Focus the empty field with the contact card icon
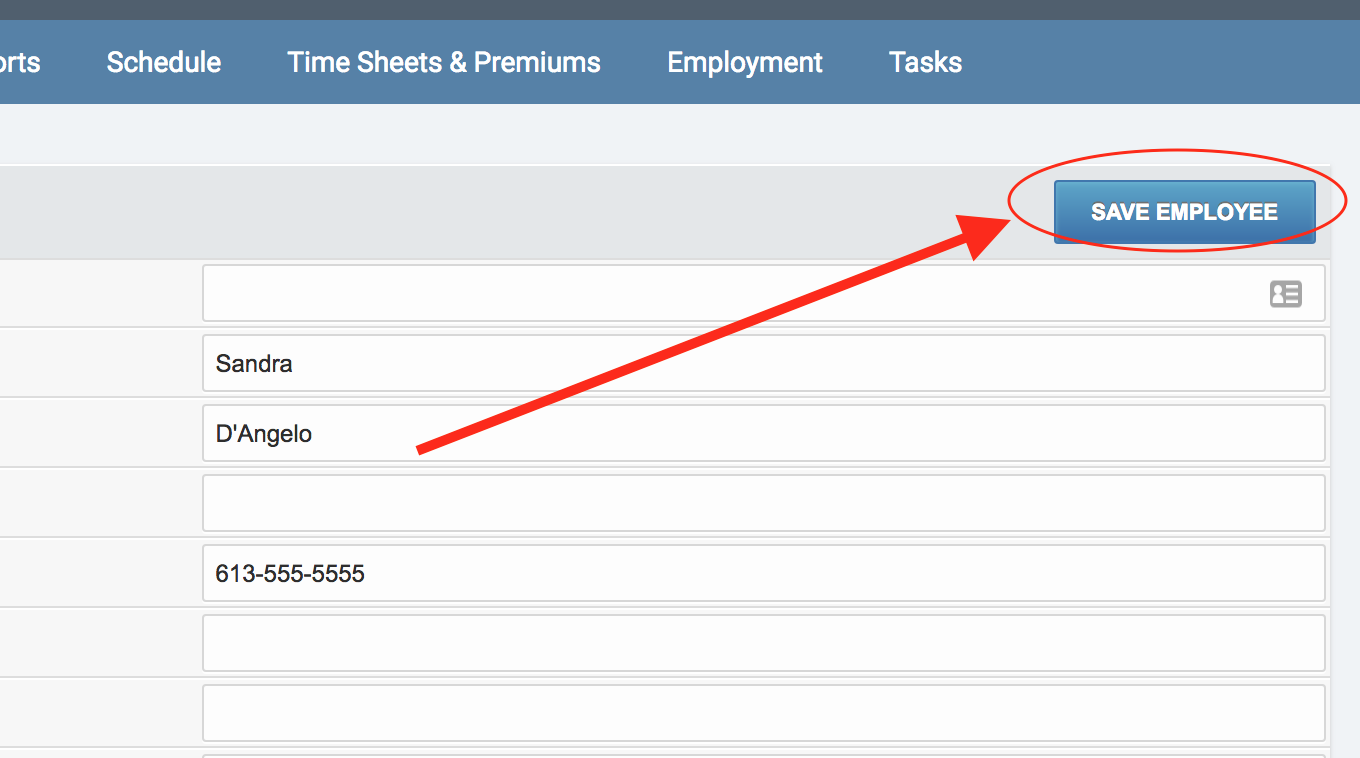The width and height of the screenshot is (1360, 758). pyautogui.click(x=730, y=294)
